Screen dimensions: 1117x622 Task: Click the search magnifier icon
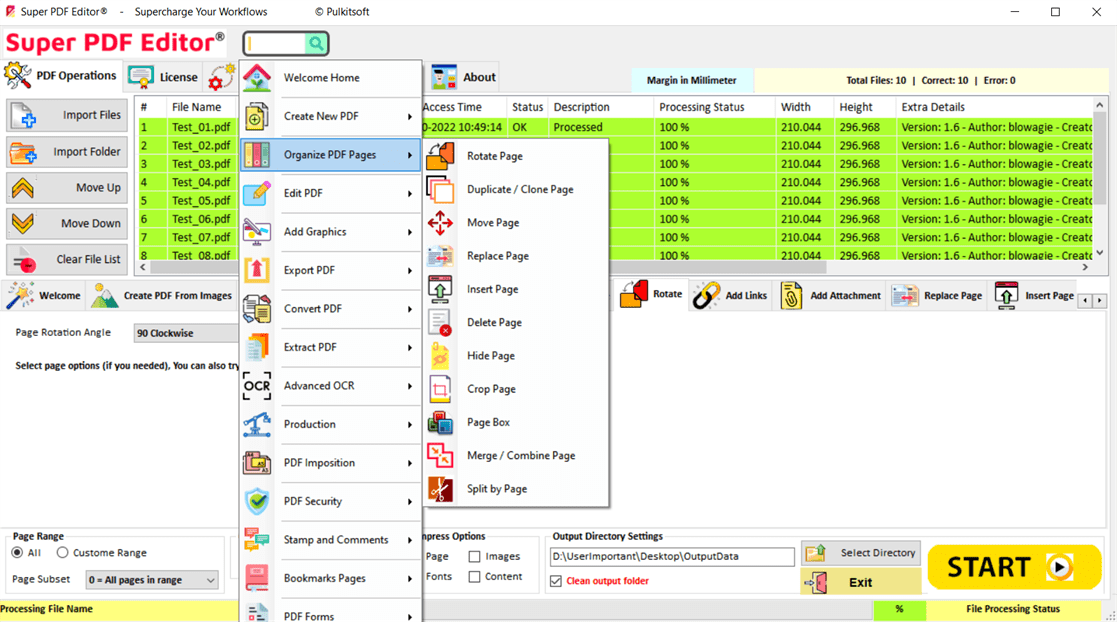point(316,44)
